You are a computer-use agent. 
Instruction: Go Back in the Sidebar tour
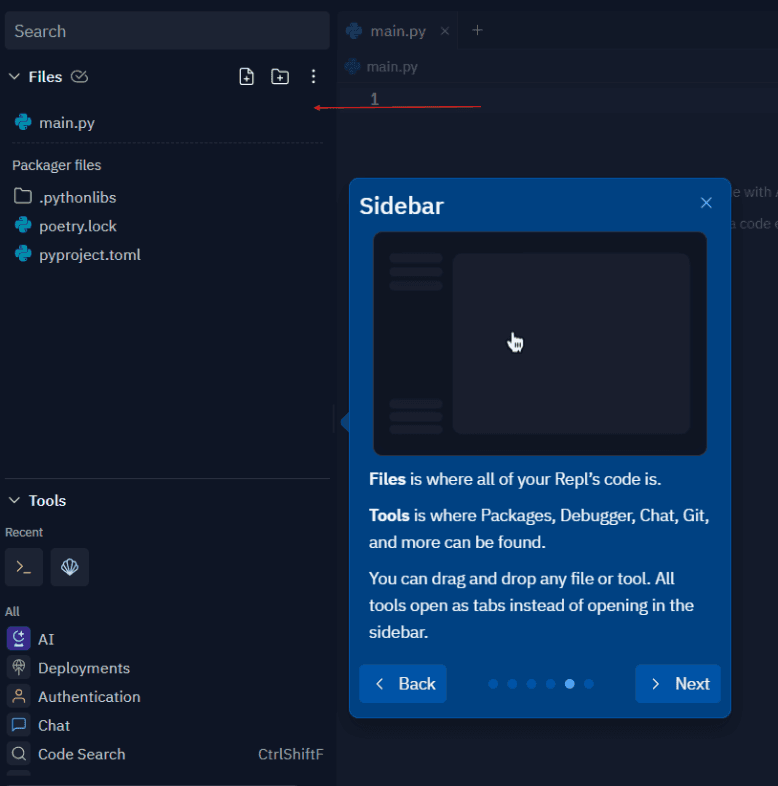coord(403,684)
